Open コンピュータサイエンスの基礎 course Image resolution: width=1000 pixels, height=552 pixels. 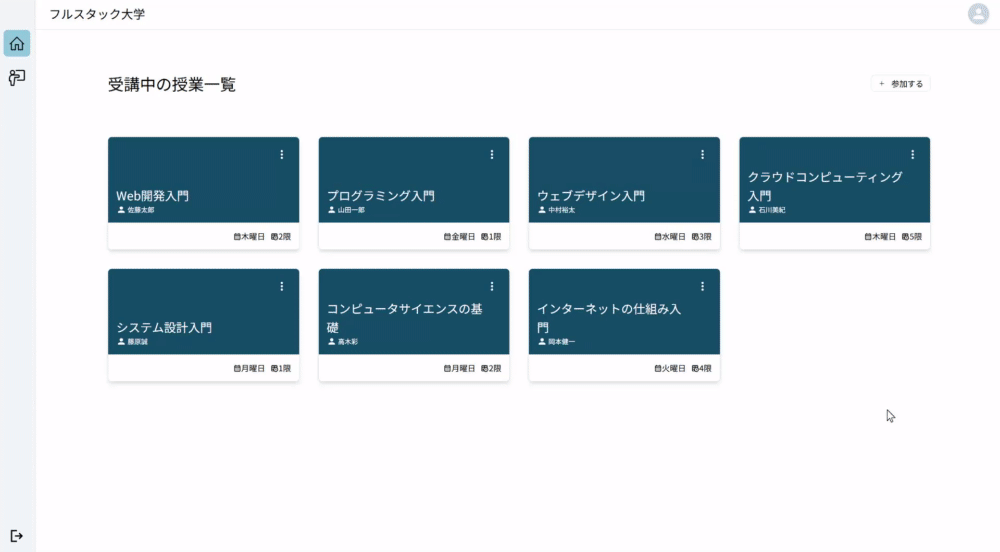414,325
